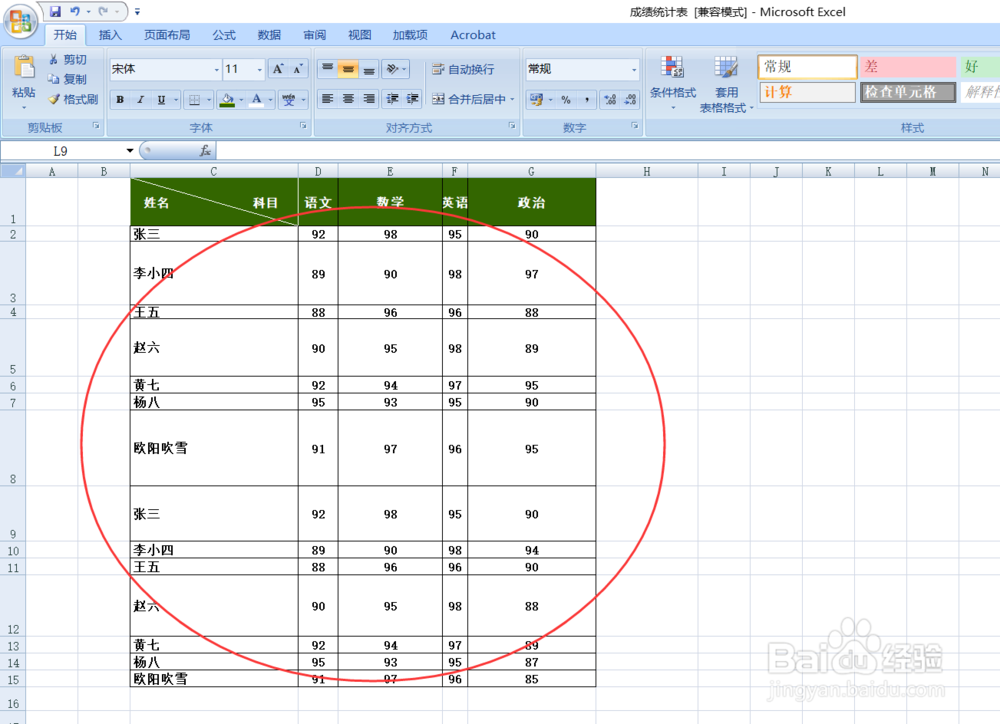This screenshot has width=1000, height=724.
Task: Open 套用表格格式 table styles
Action: (x=726, y=83)
